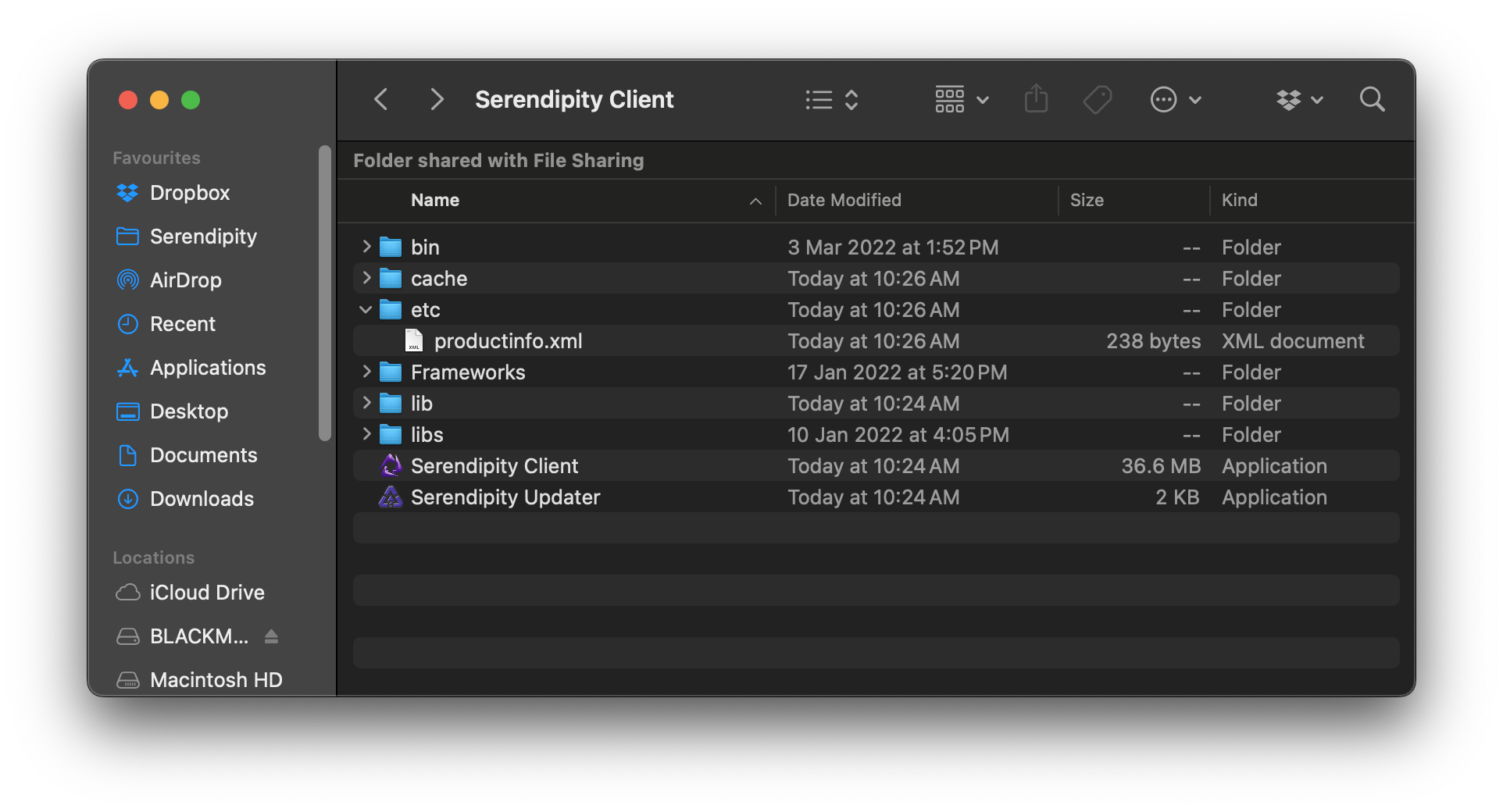The width and height of the screenshot is (1503, 812).
Task: Expand the lib folder
Action: click(366, 403)
